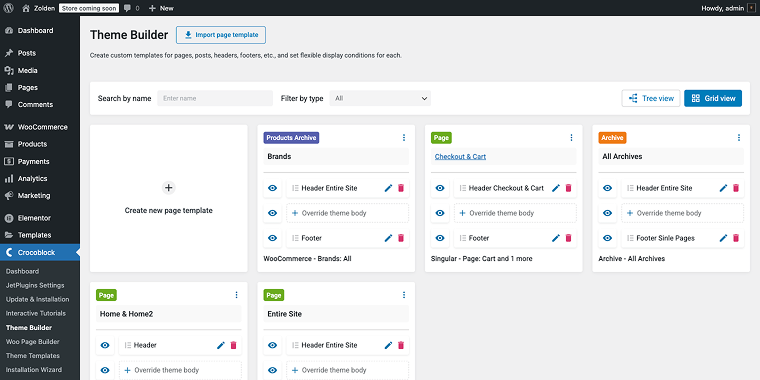Open the Howdy, admin account menu
The image size is (760, 380).
pyautogui.click(x=728, y=8)
